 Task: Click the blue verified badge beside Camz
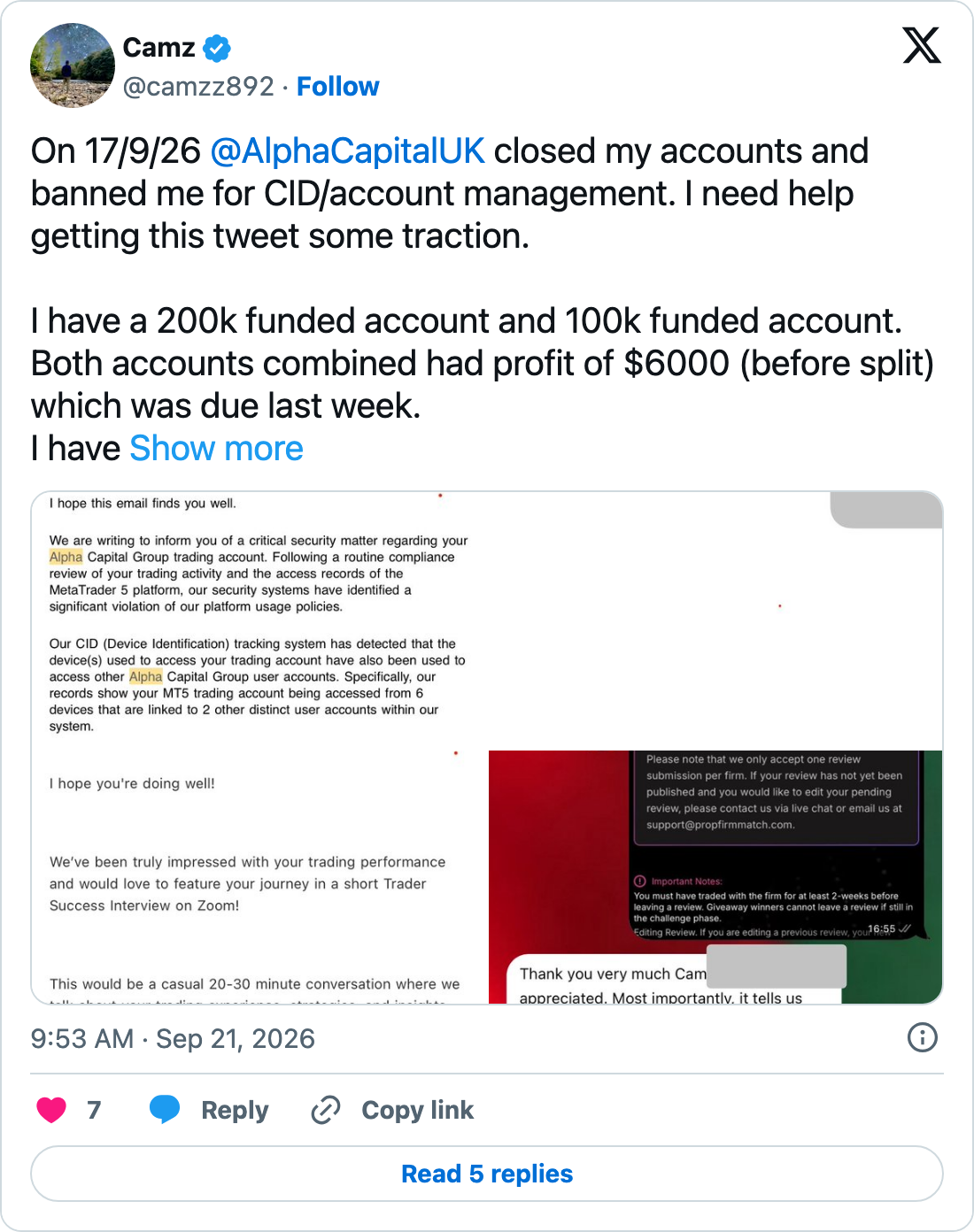[217, 48]
